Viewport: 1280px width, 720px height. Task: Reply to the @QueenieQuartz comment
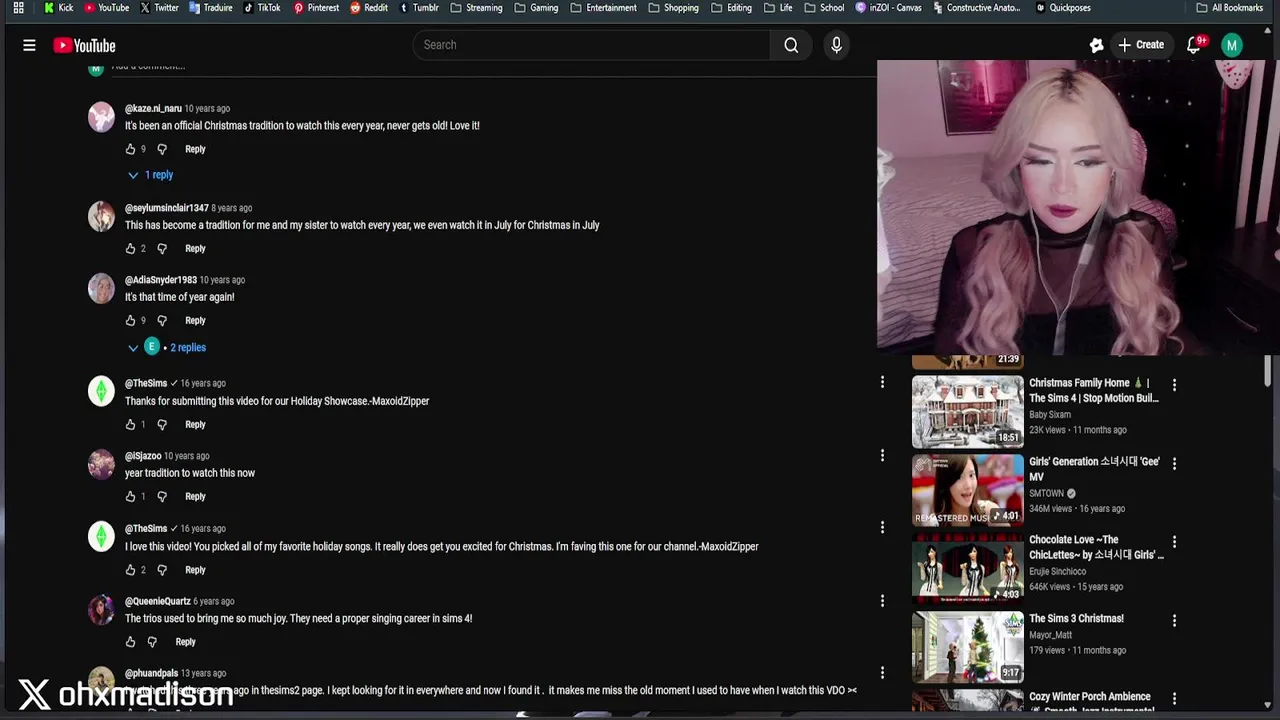(185, 642)
